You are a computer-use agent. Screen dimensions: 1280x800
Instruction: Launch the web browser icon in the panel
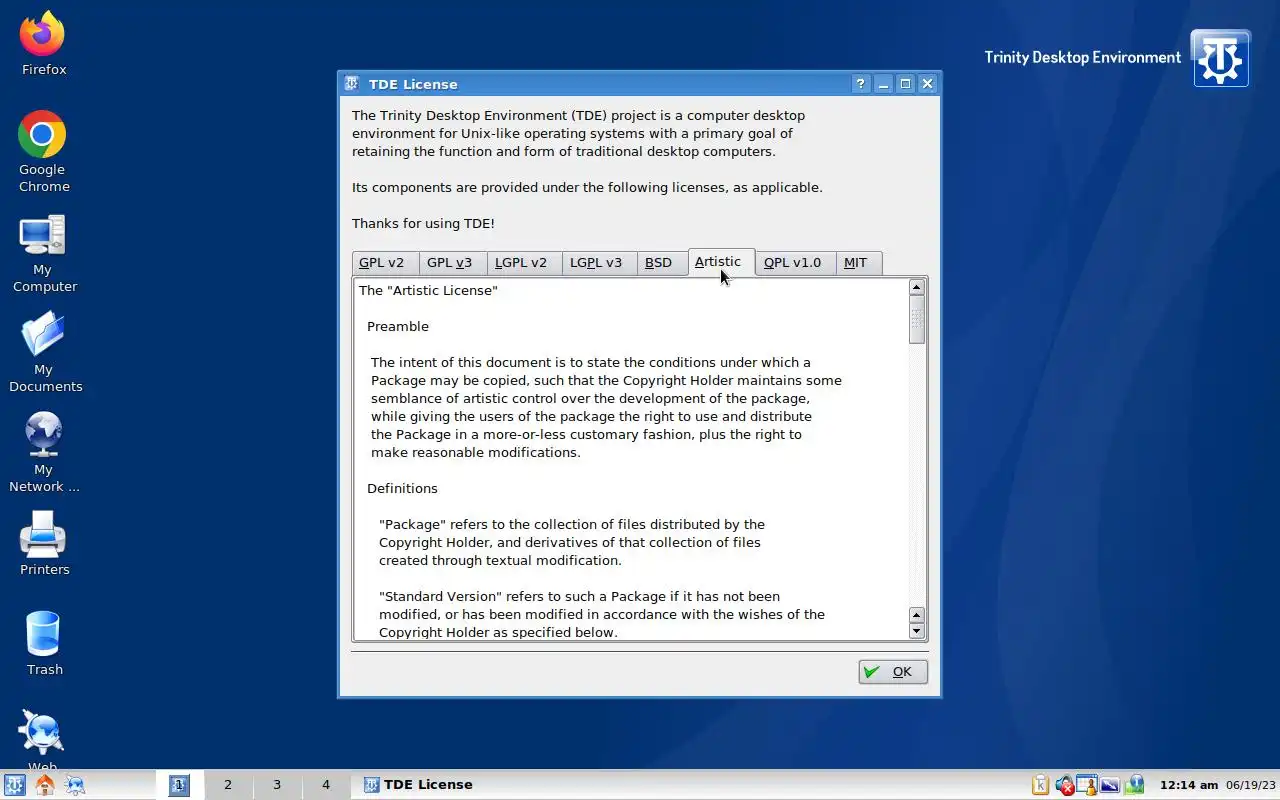74,785
